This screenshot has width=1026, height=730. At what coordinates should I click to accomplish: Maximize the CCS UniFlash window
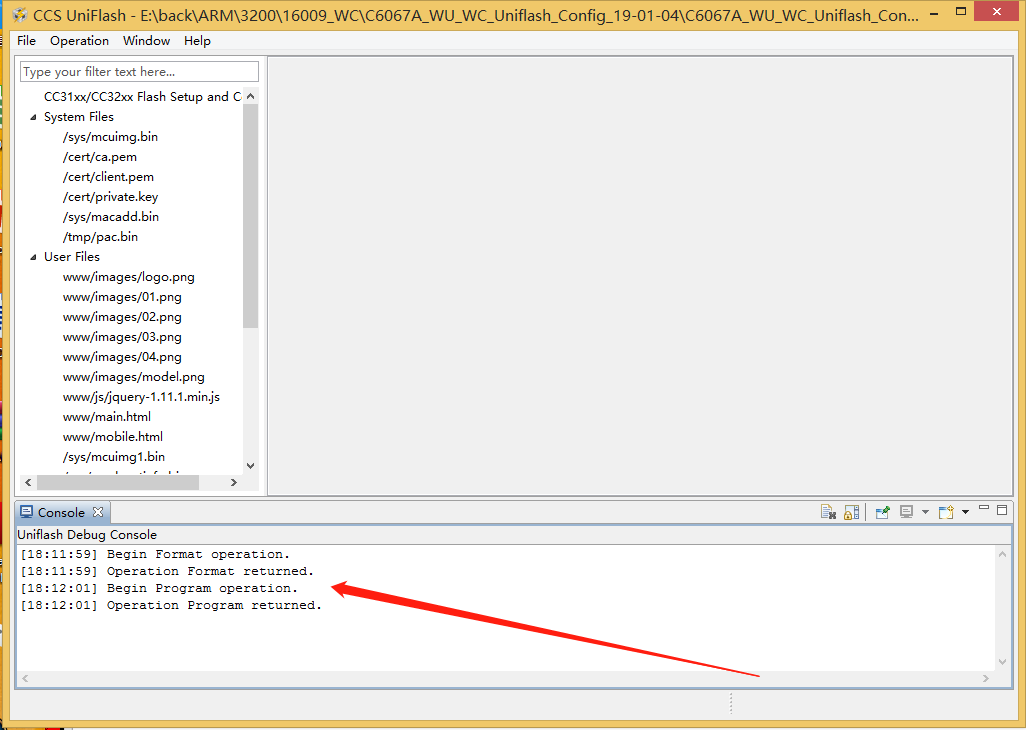(x=961, y=11)
